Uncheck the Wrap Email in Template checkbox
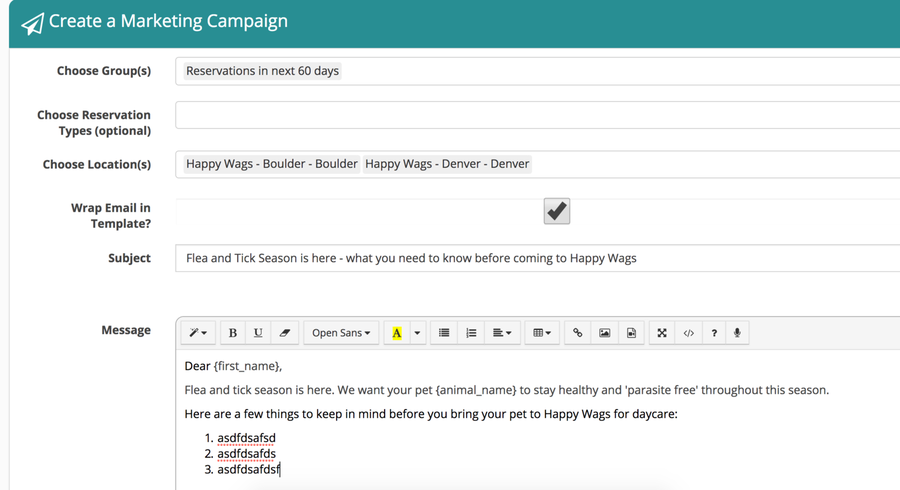Viewport: 900px width, 490px height. tap(557, 211)
